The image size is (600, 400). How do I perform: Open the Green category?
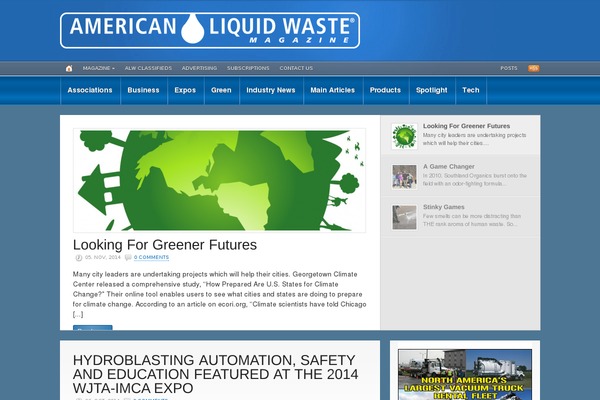coord(221,90)
